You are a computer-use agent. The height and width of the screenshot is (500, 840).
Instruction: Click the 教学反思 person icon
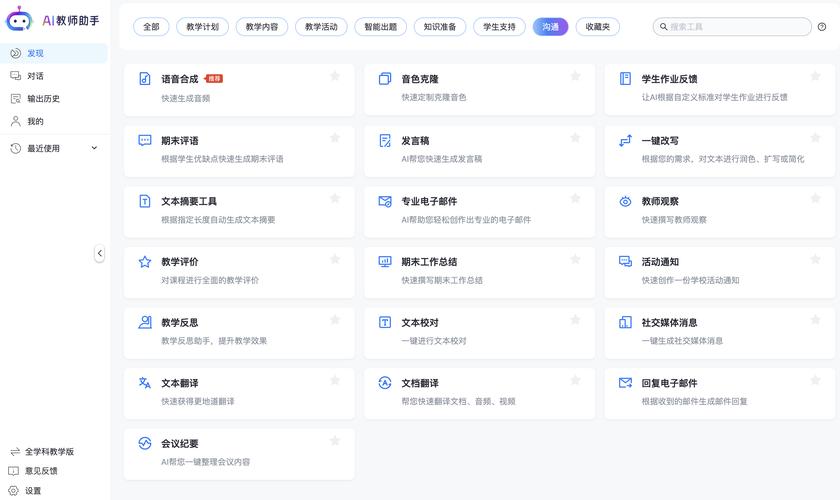(x=145, y=322)
